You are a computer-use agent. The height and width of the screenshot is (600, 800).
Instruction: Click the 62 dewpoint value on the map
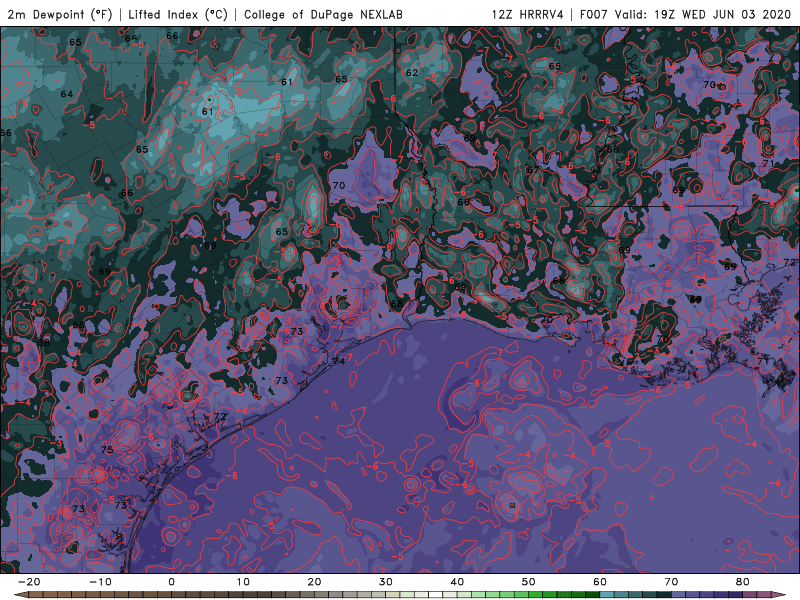(412, 72)
